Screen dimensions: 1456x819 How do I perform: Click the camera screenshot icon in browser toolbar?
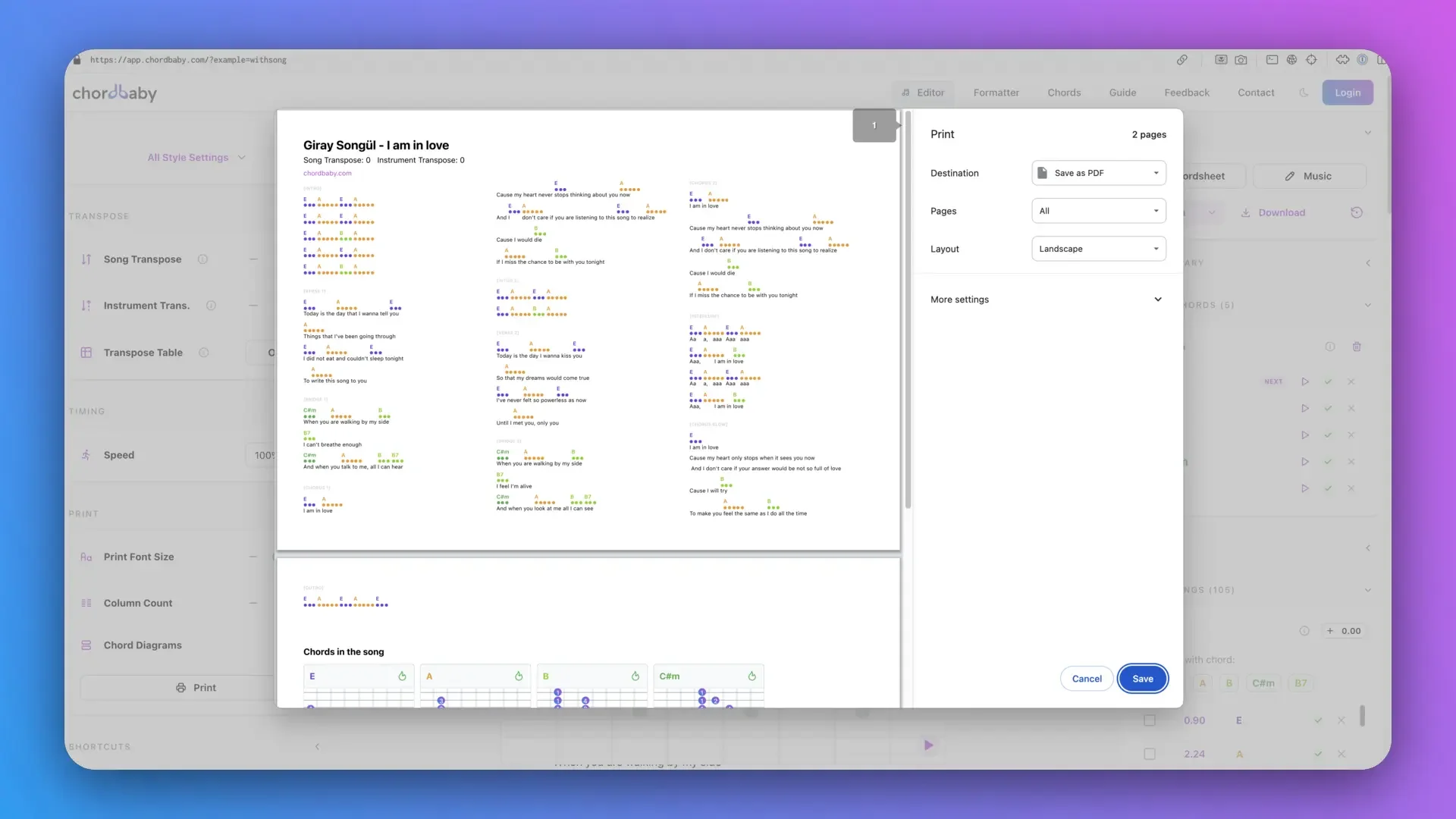click(x=1241, y=60)
